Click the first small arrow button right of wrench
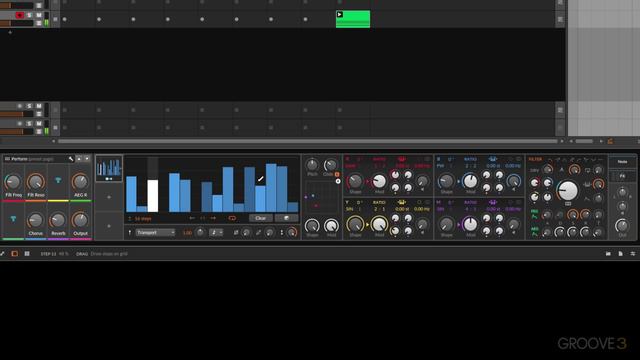This screenshot has width=640, height=360. [x=79, y=159]
